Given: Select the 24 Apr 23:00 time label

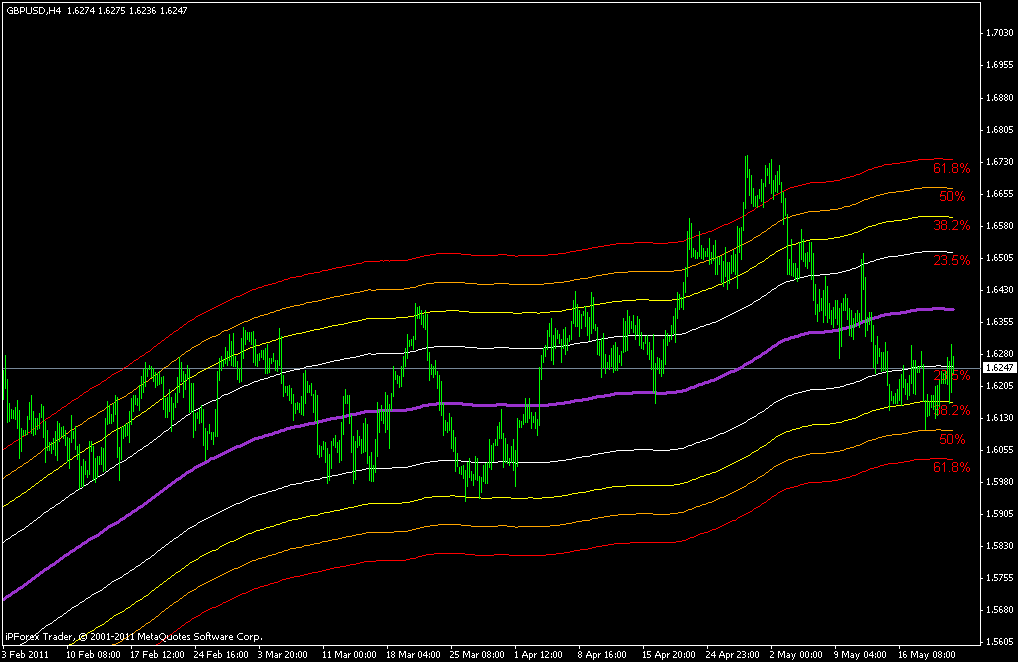Looking at the screenshot, I should coord(733,654).
